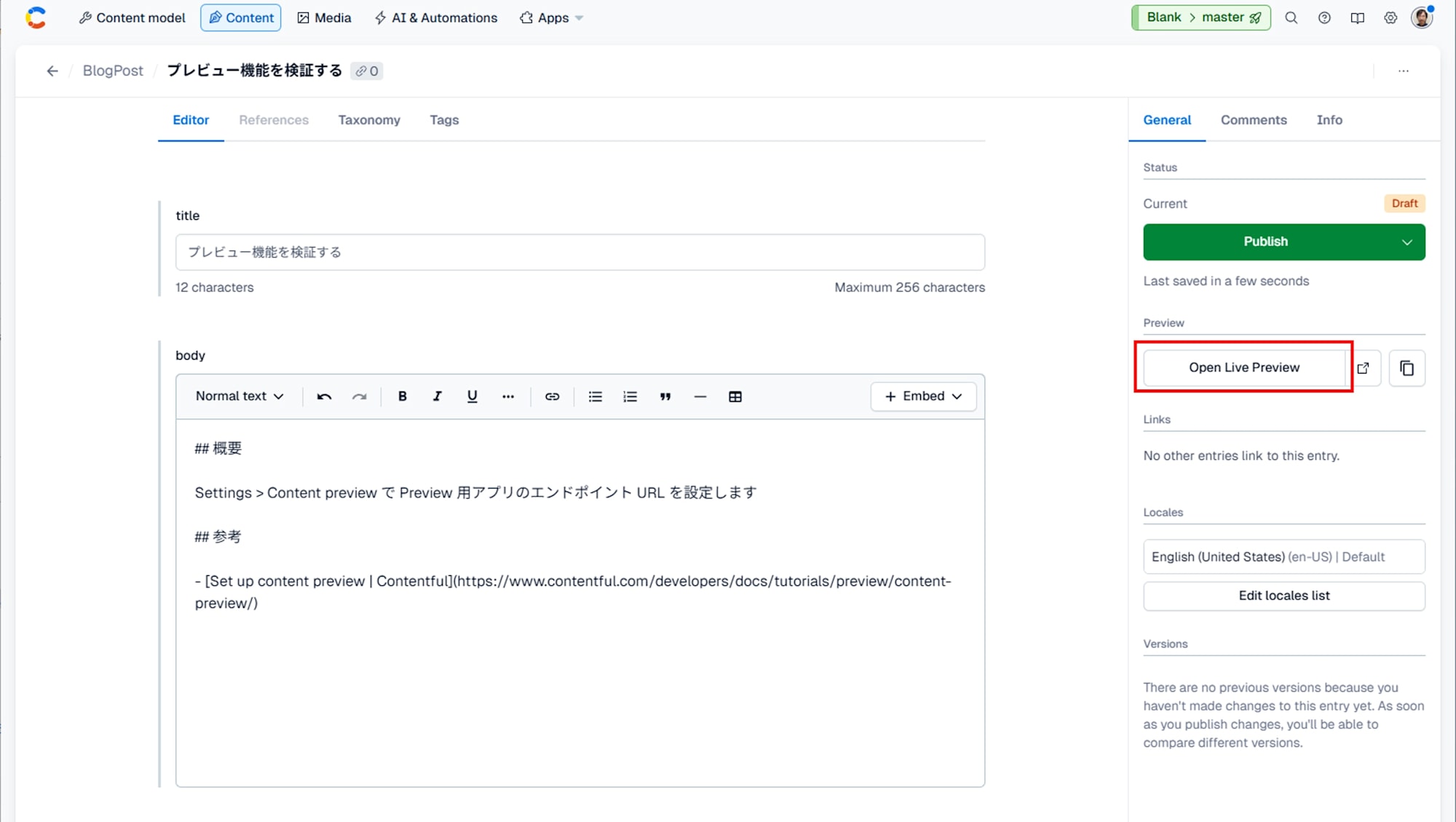
Task: Open the help question mark icon
Action: point(1324,17)
